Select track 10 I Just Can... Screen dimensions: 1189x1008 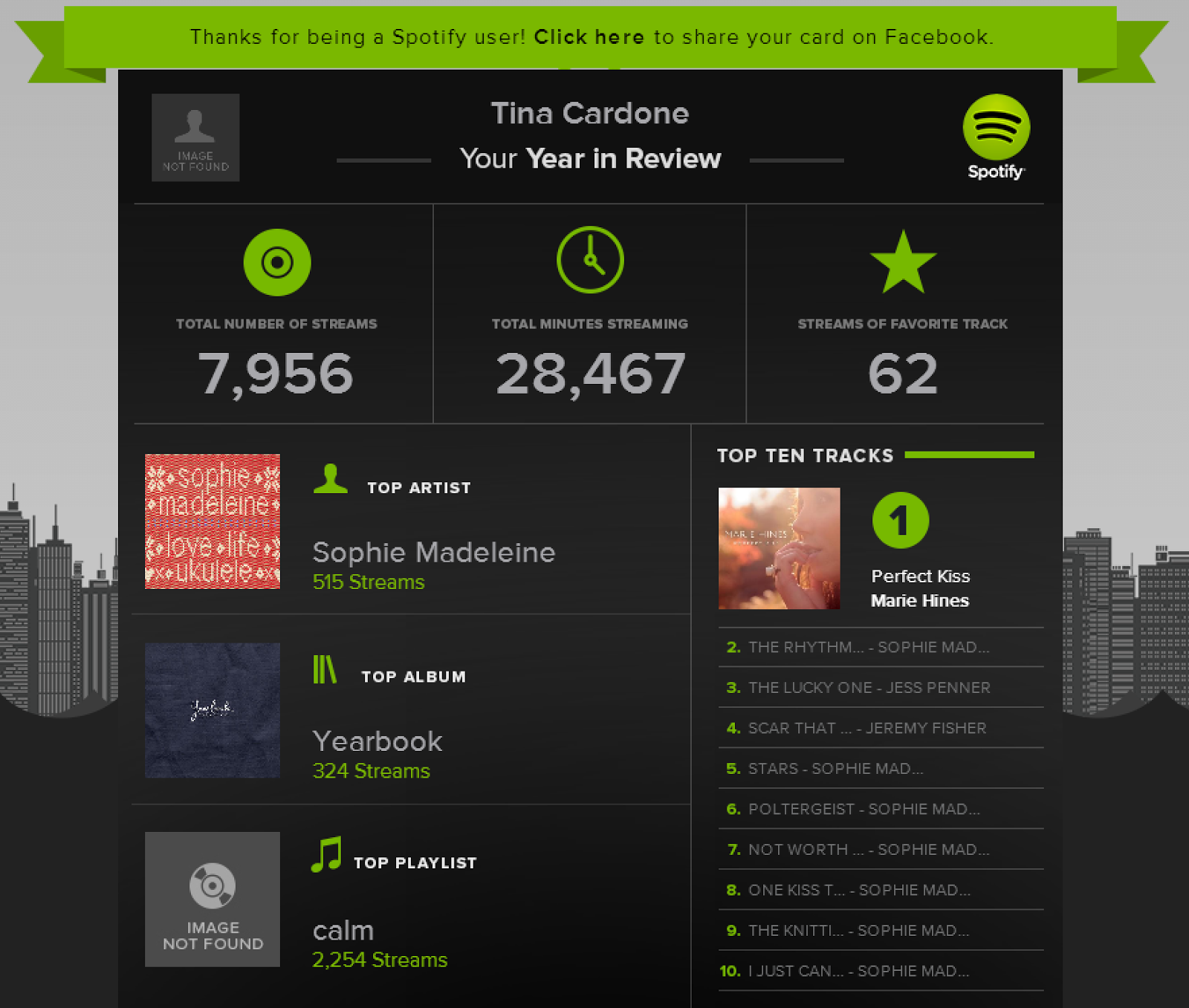[x=881, y=971]
